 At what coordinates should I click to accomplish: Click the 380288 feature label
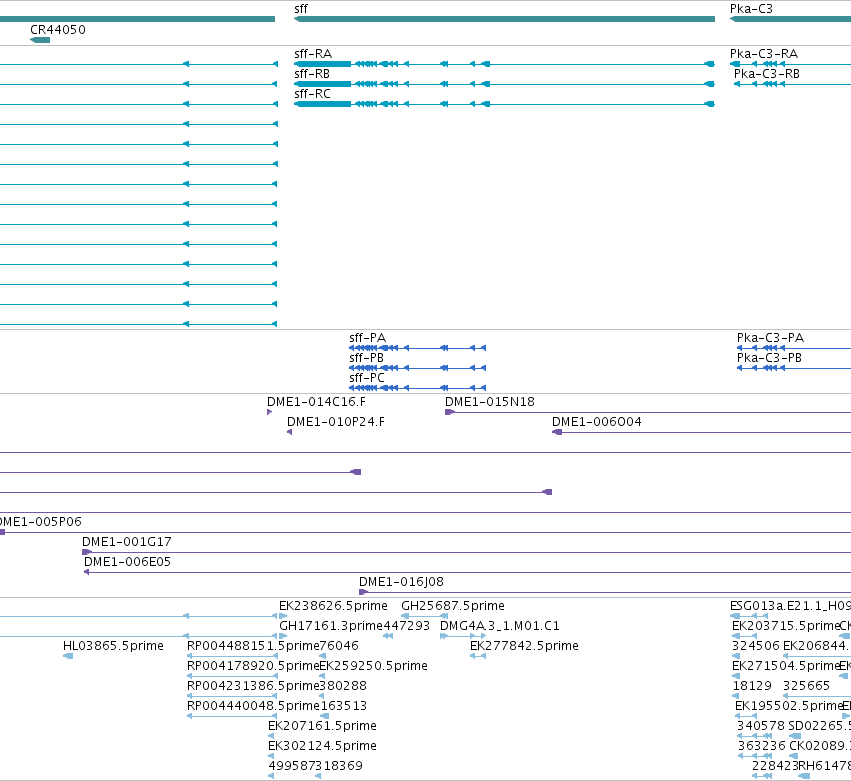pos(343,687)
